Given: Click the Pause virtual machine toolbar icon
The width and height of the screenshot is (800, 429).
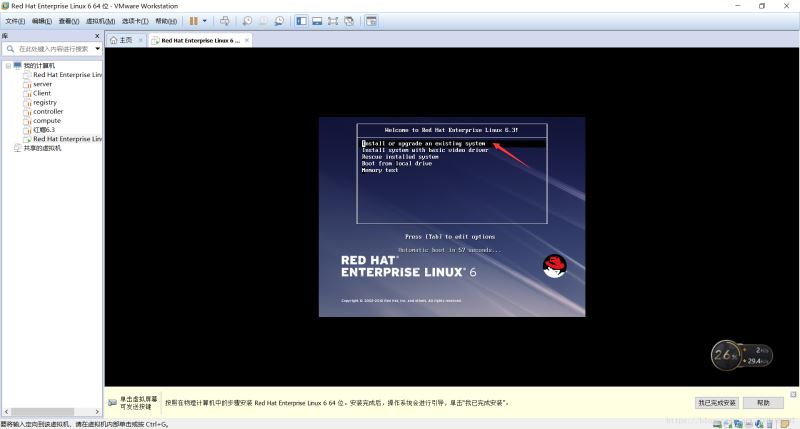Looking at the screenshot, I should point(194,20).
